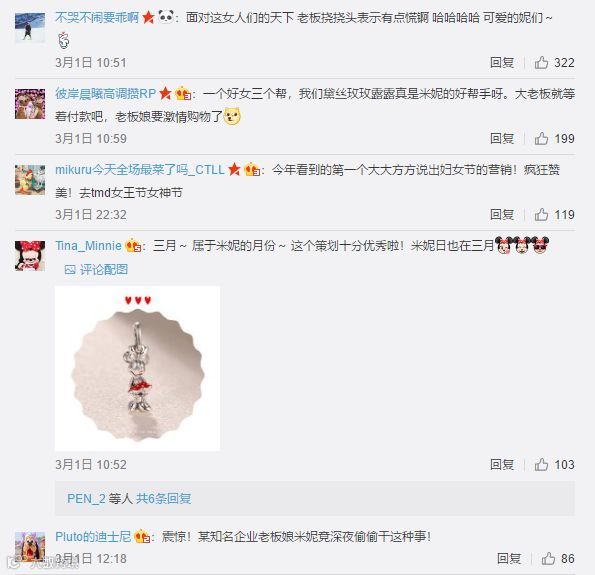Open Tina_Minnie's Minnie avatar
595x575 pixels.
click(30, 256)
